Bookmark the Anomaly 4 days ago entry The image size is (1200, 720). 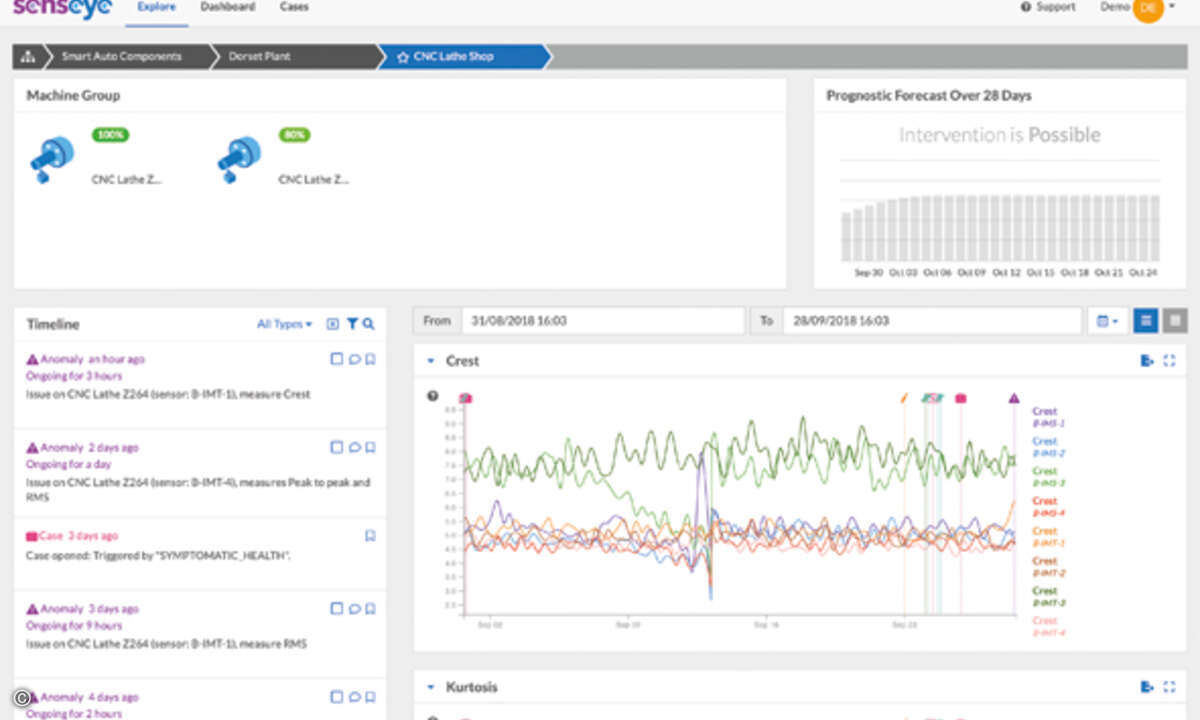369,697
